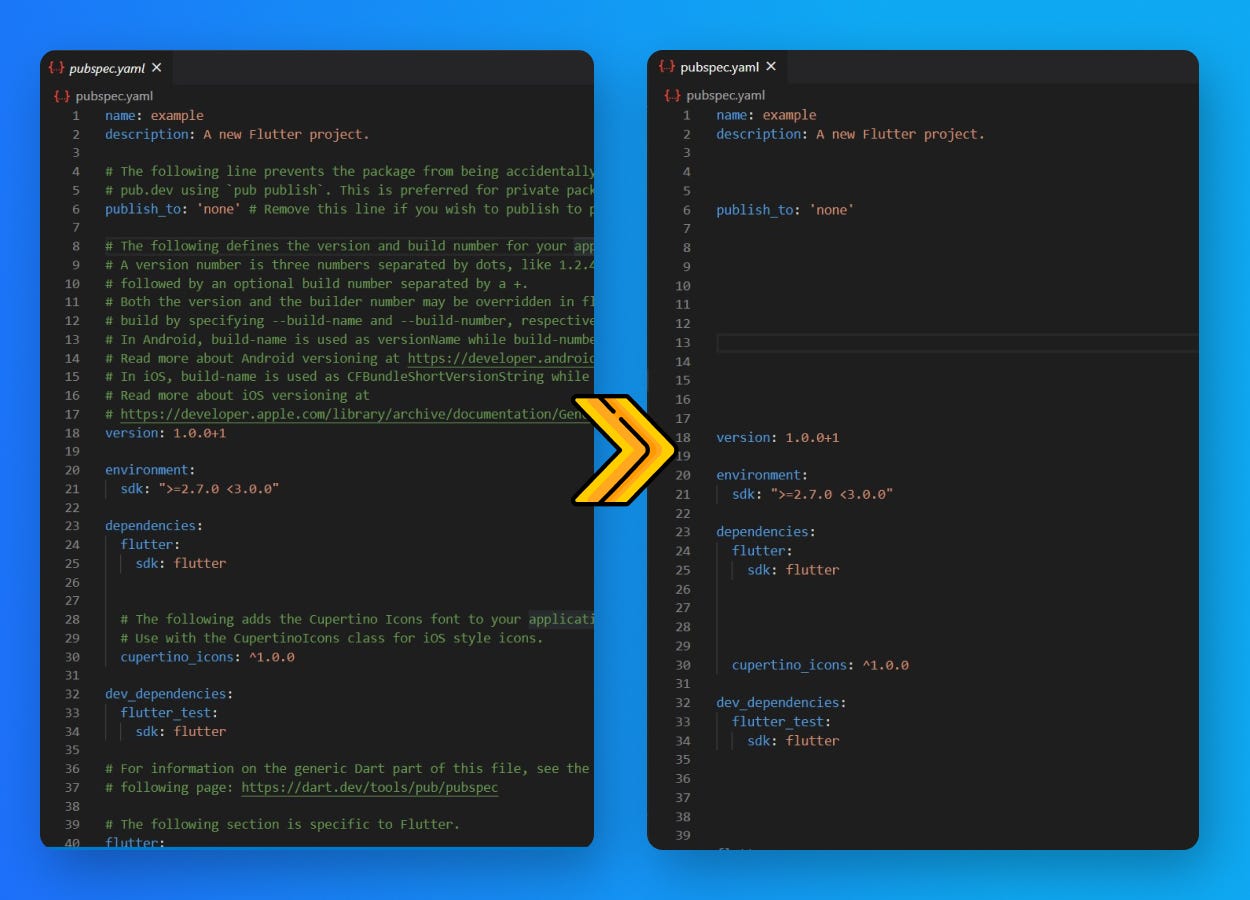Select the pubspec.yaml tab in the right editor

click(719, 66)
